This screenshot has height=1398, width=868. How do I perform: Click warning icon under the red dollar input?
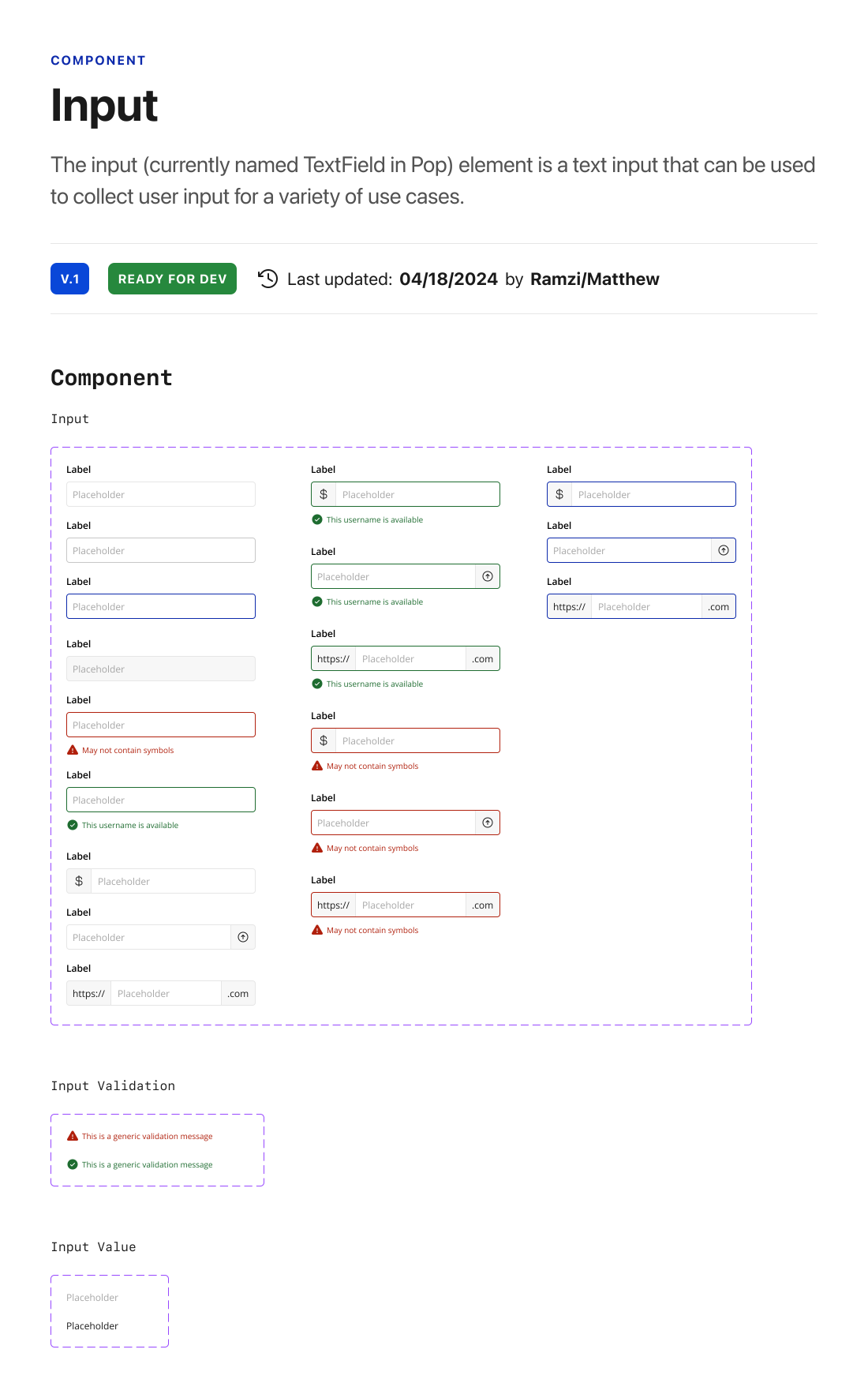[317, 766]
